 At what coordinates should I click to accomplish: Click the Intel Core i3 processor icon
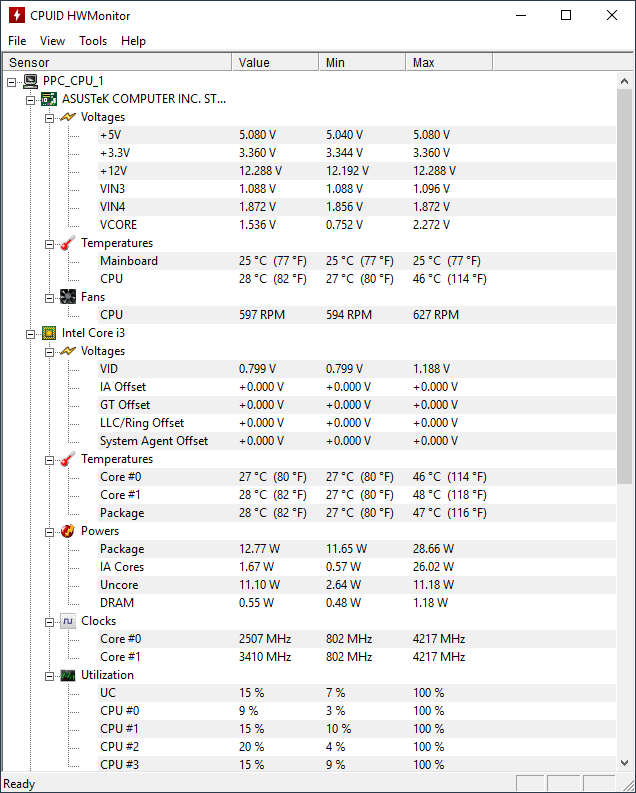(49, 333)
